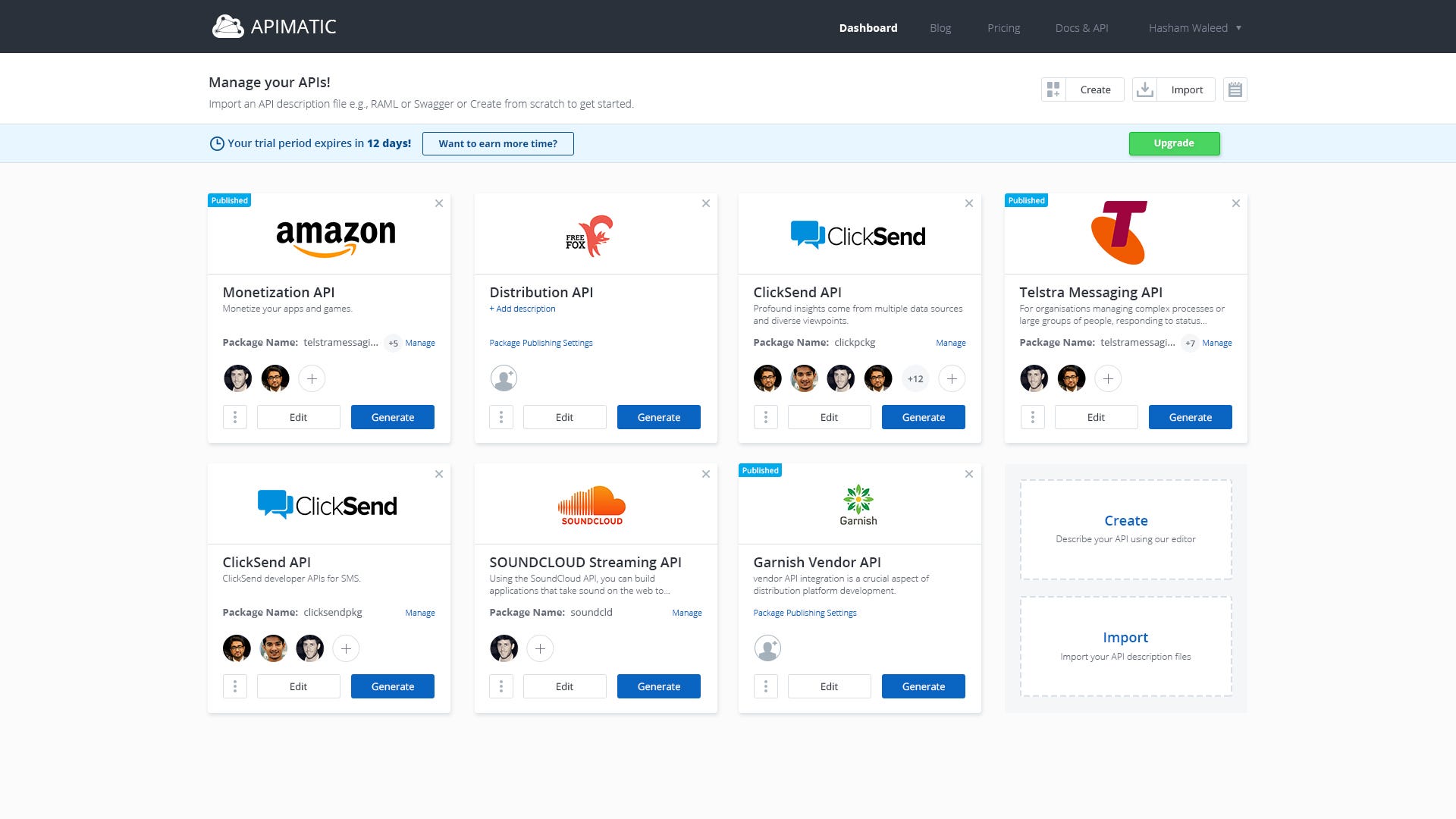
Task: Add team member to Telstra Messaging API
Action: (x=1108, y=378)
